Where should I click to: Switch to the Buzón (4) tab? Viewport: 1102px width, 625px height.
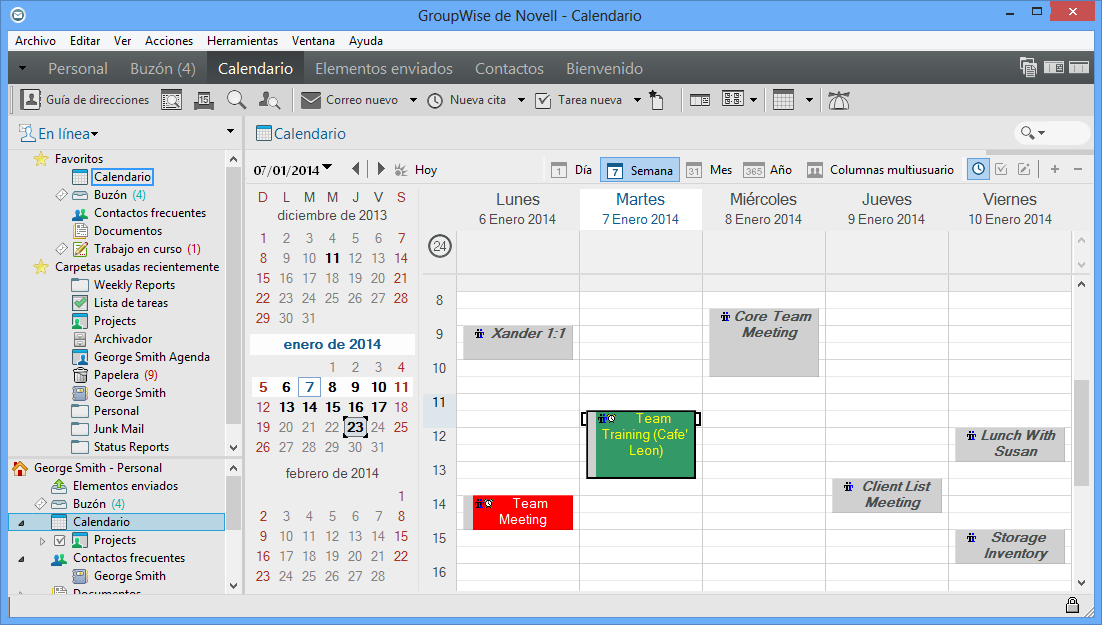point(163,68)
